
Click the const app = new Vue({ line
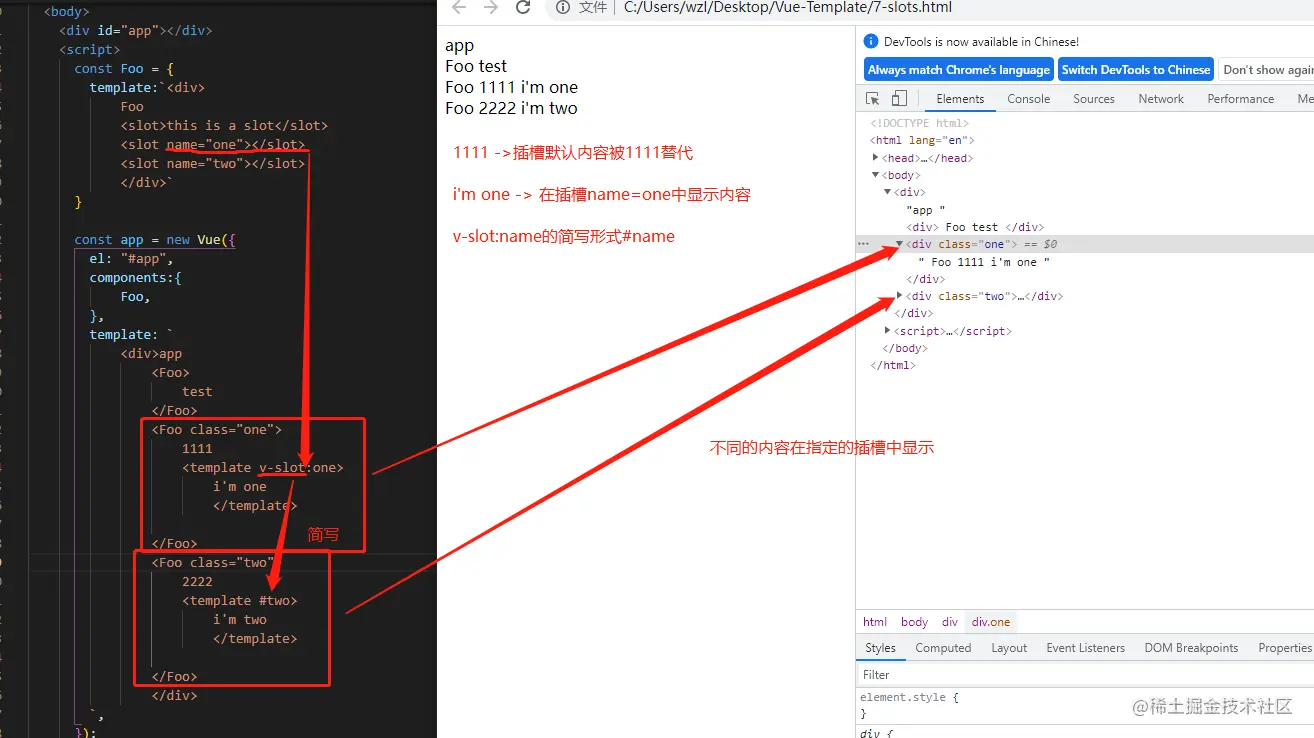click(x=155, y=240)
